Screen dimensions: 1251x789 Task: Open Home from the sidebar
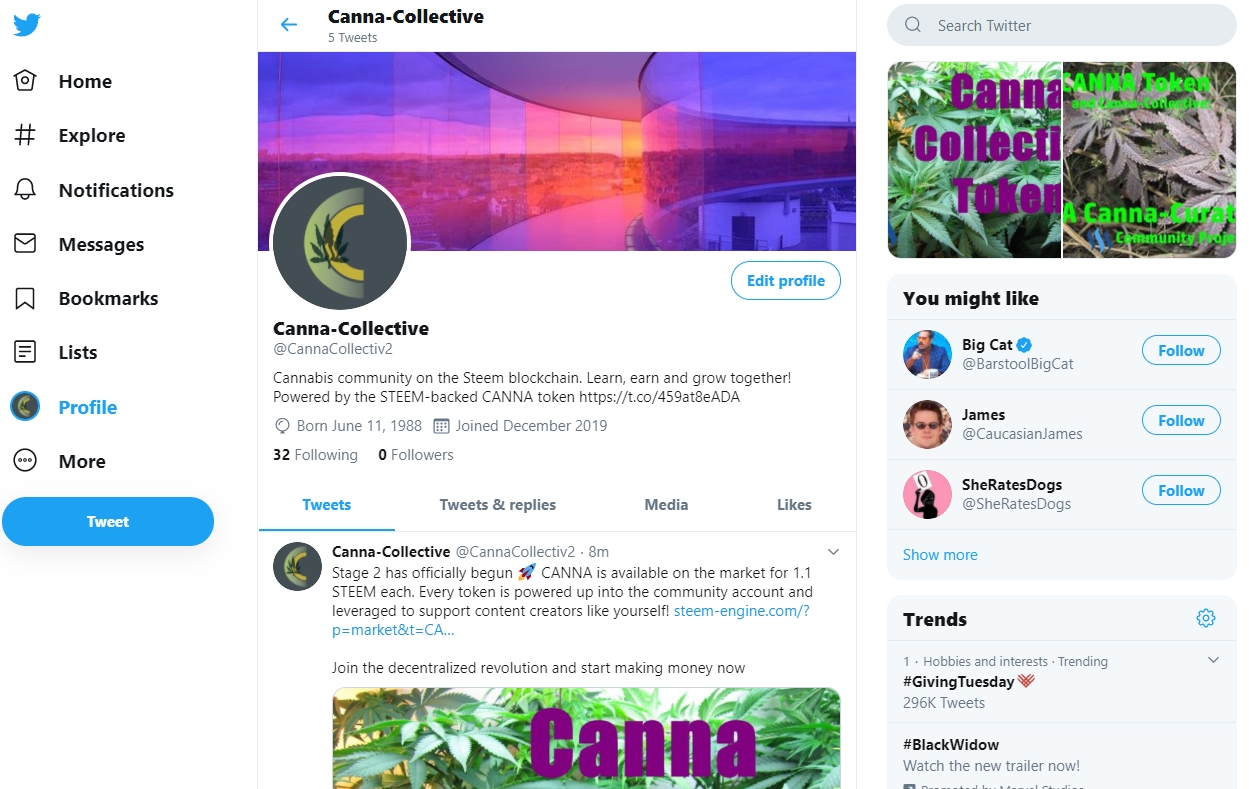click(63, 81)
